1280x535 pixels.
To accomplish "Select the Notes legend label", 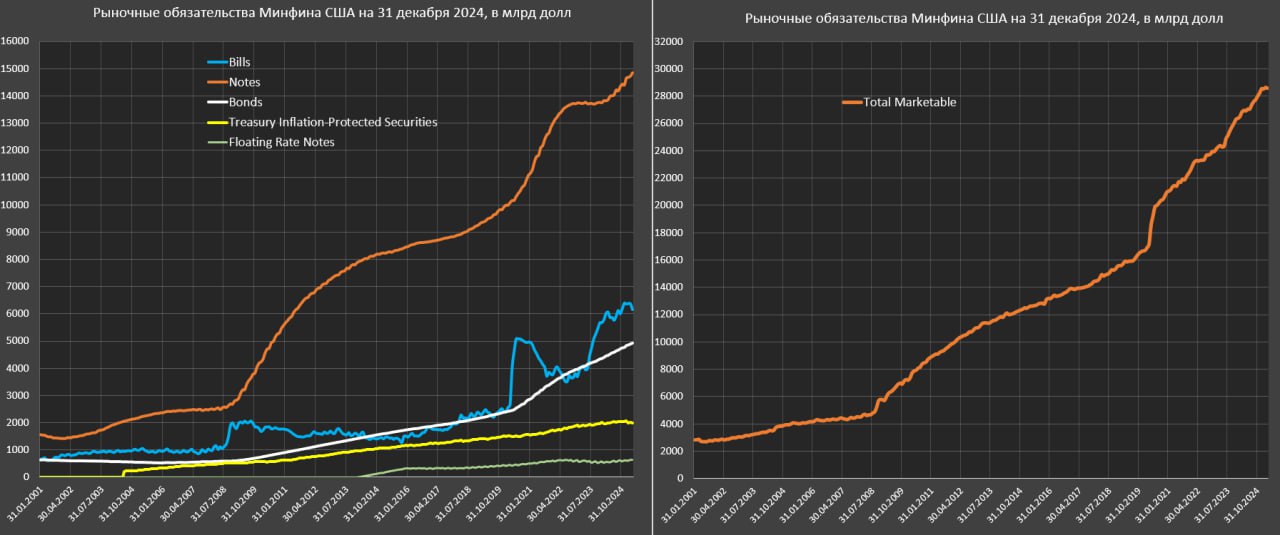I will pyautogui.click(x=244, y=82).
